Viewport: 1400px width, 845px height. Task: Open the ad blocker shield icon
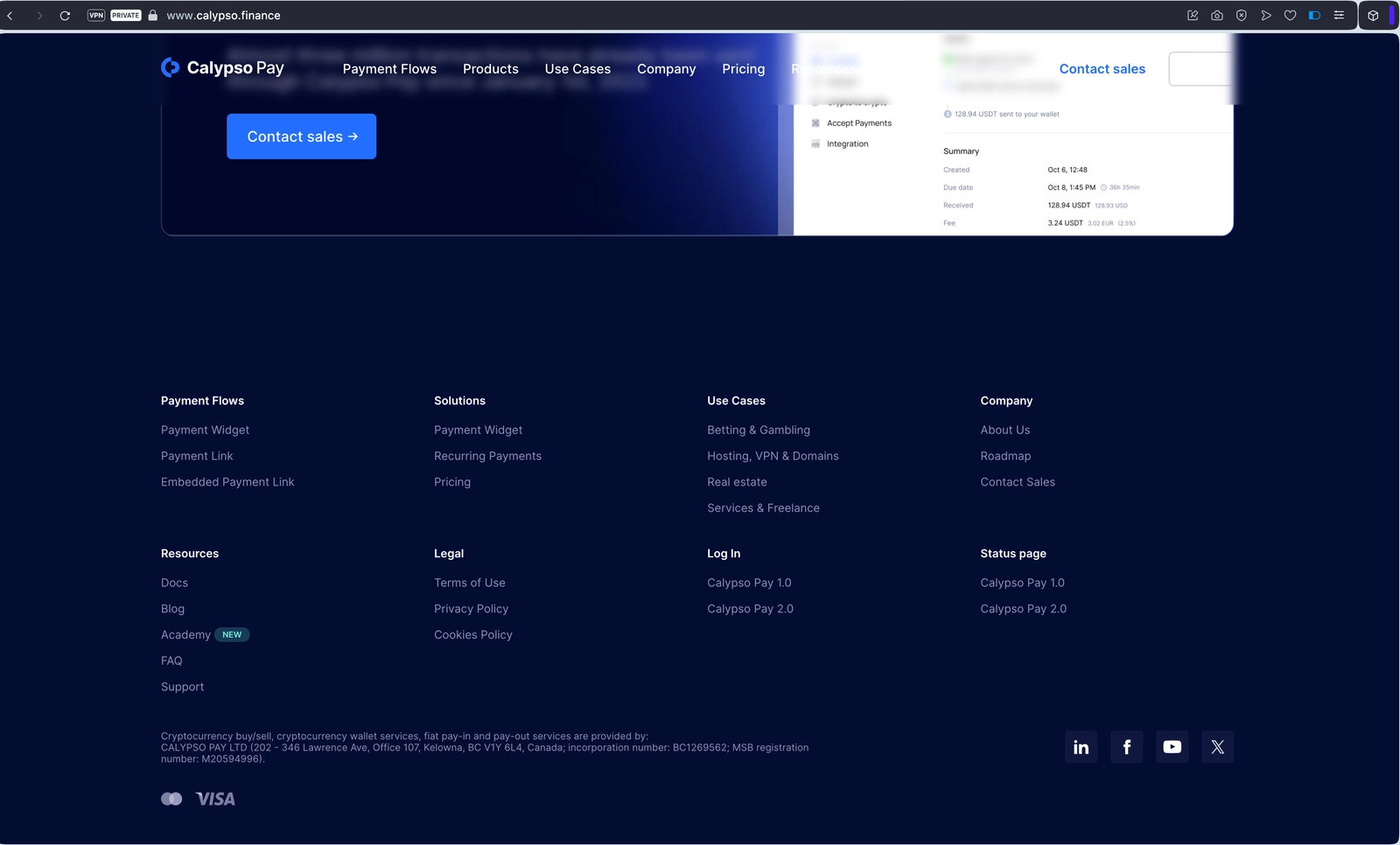(1242, 16)
